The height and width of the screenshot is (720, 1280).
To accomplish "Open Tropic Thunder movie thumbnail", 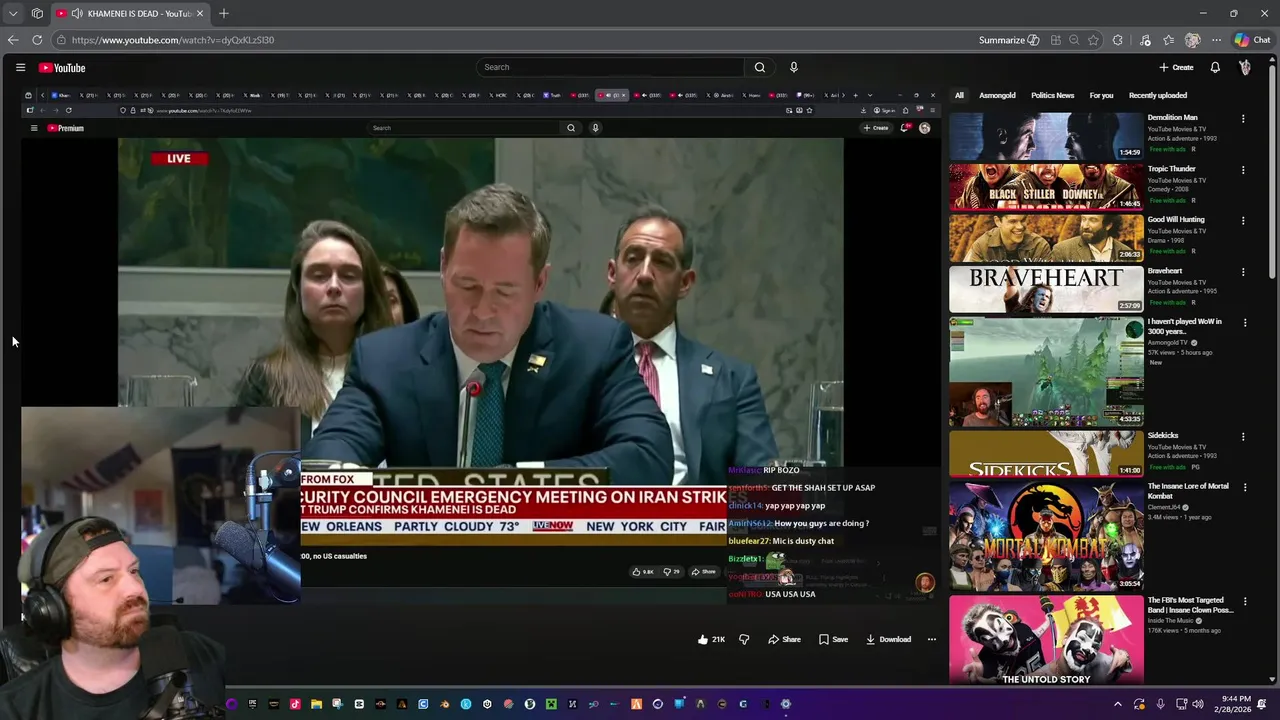I will (x=1046, y=187).
